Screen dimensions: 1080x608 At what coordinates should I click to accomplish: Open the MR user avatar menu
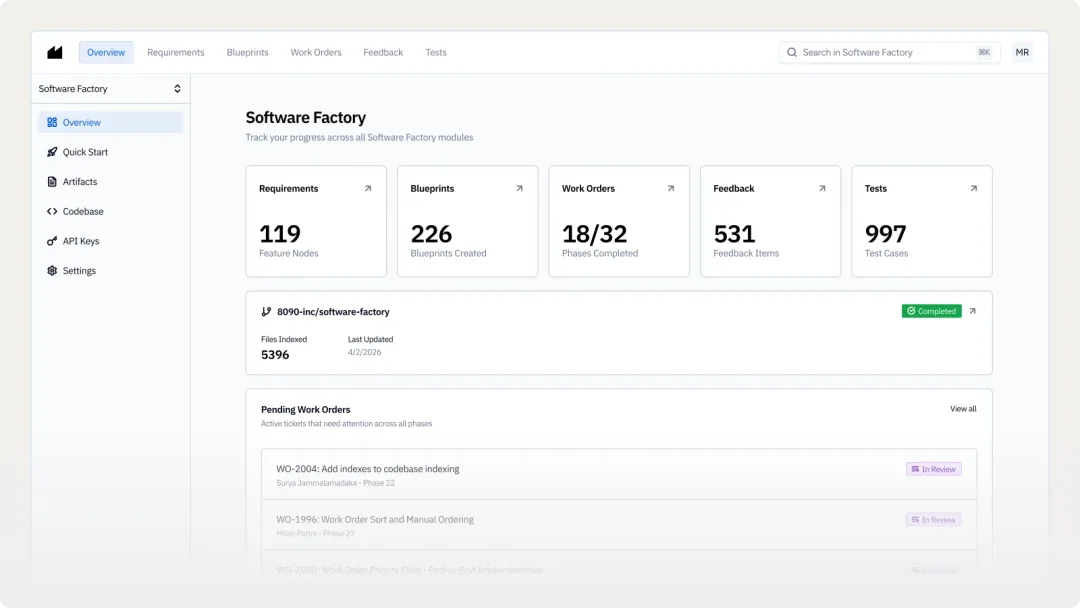[x=1022, y=52]
